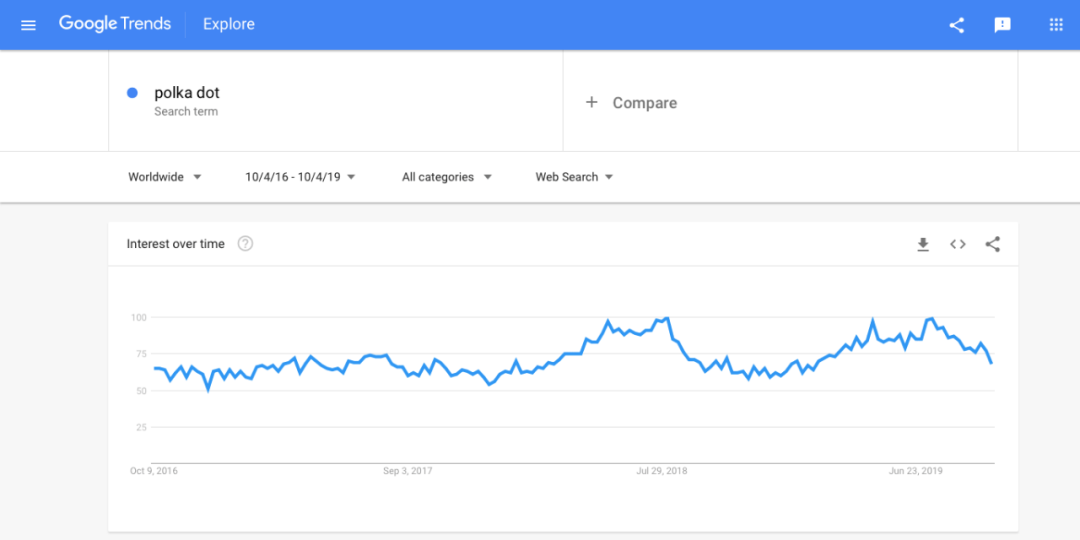Click the chart peak near Jul 29, 2018
Viewport: 1080px width, 540px height.
pyautogui.click(x=667, y=318)
